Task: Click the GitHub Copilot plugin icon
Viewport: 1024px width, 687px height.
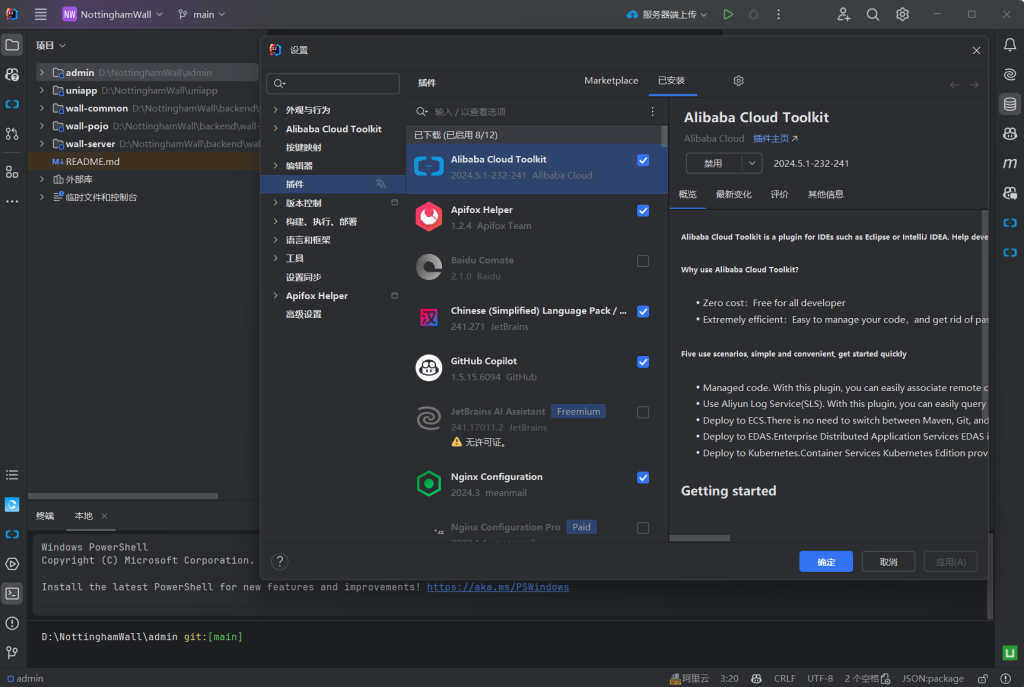Action: [429, 368]
